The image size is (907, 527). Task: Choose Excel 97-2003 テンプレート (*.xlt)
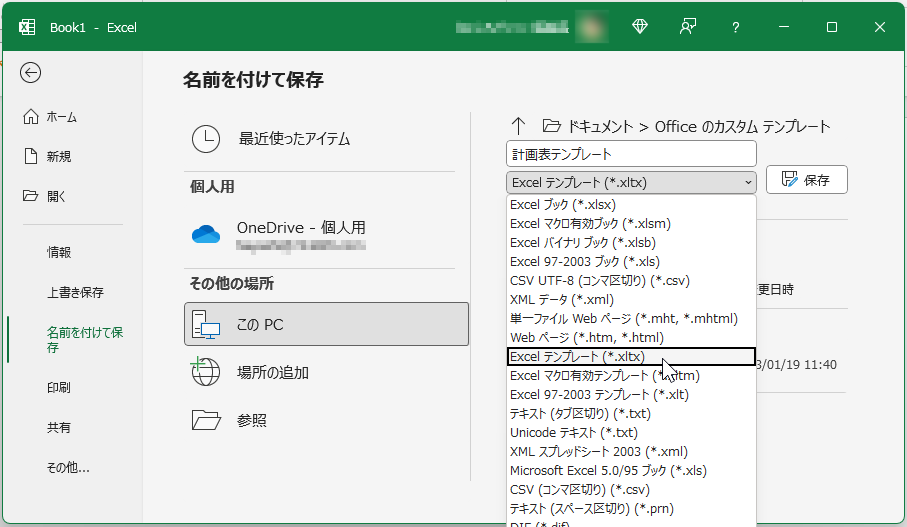click(x=631, y=395)
